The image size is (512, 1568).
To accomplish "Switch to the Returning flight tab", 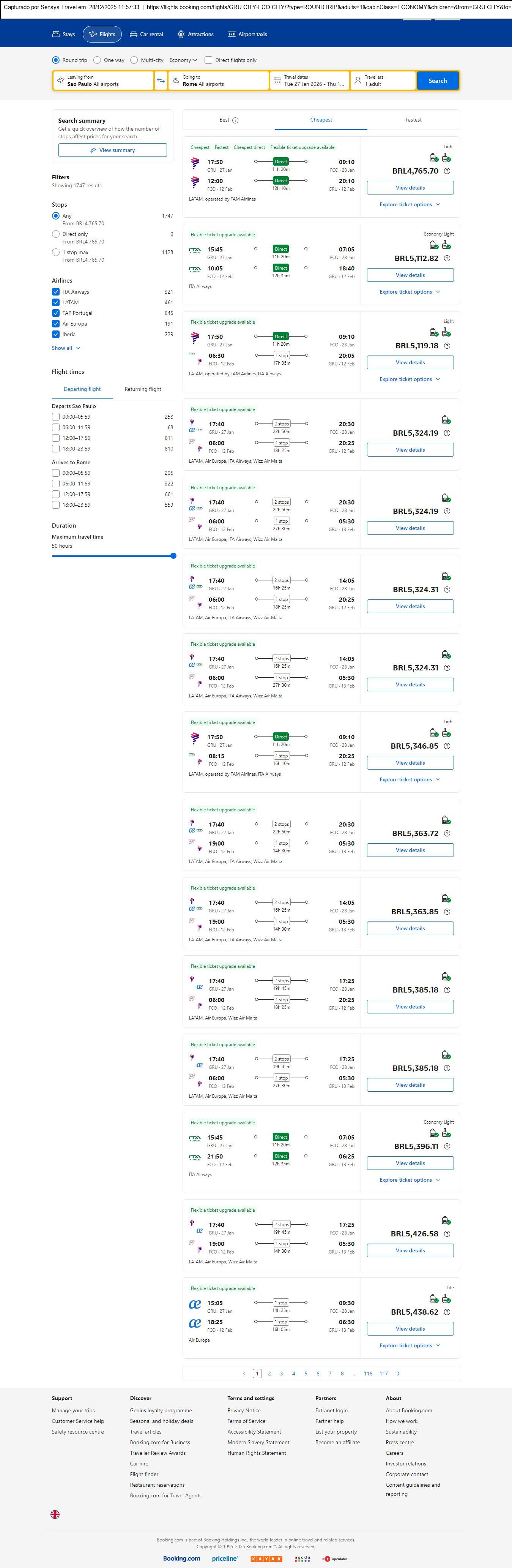I will 142,389.
